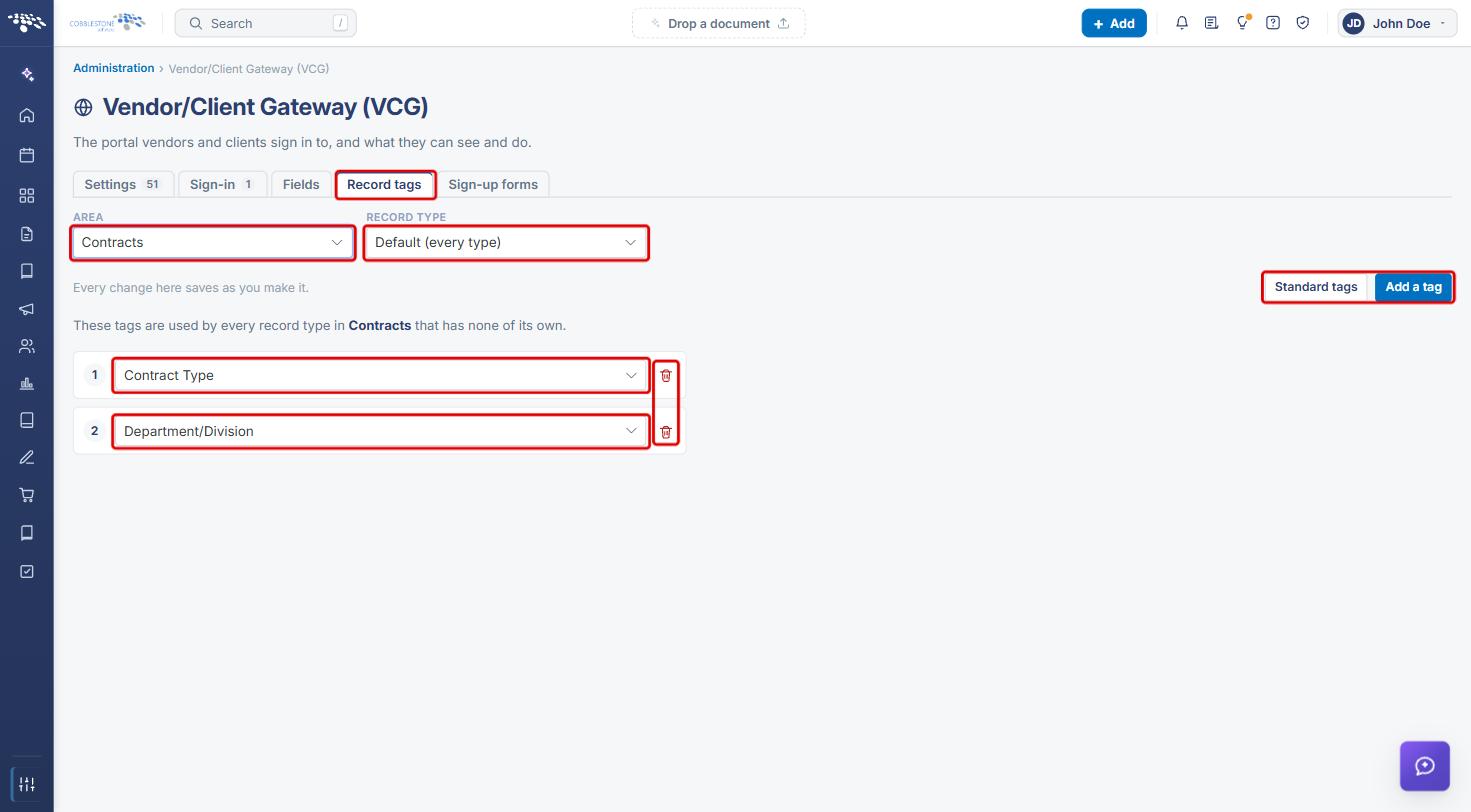Screen dimensions: 1471x812
Task: Open the checkmark tasks sidebar icon
Action: click(x=27, y=571)
